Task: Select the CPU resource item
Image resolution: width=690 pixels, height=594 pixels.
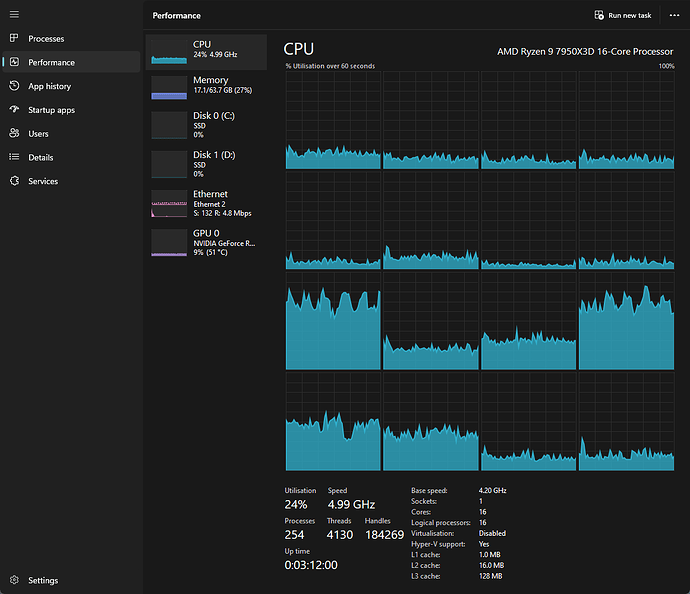Action: [206, 52]
